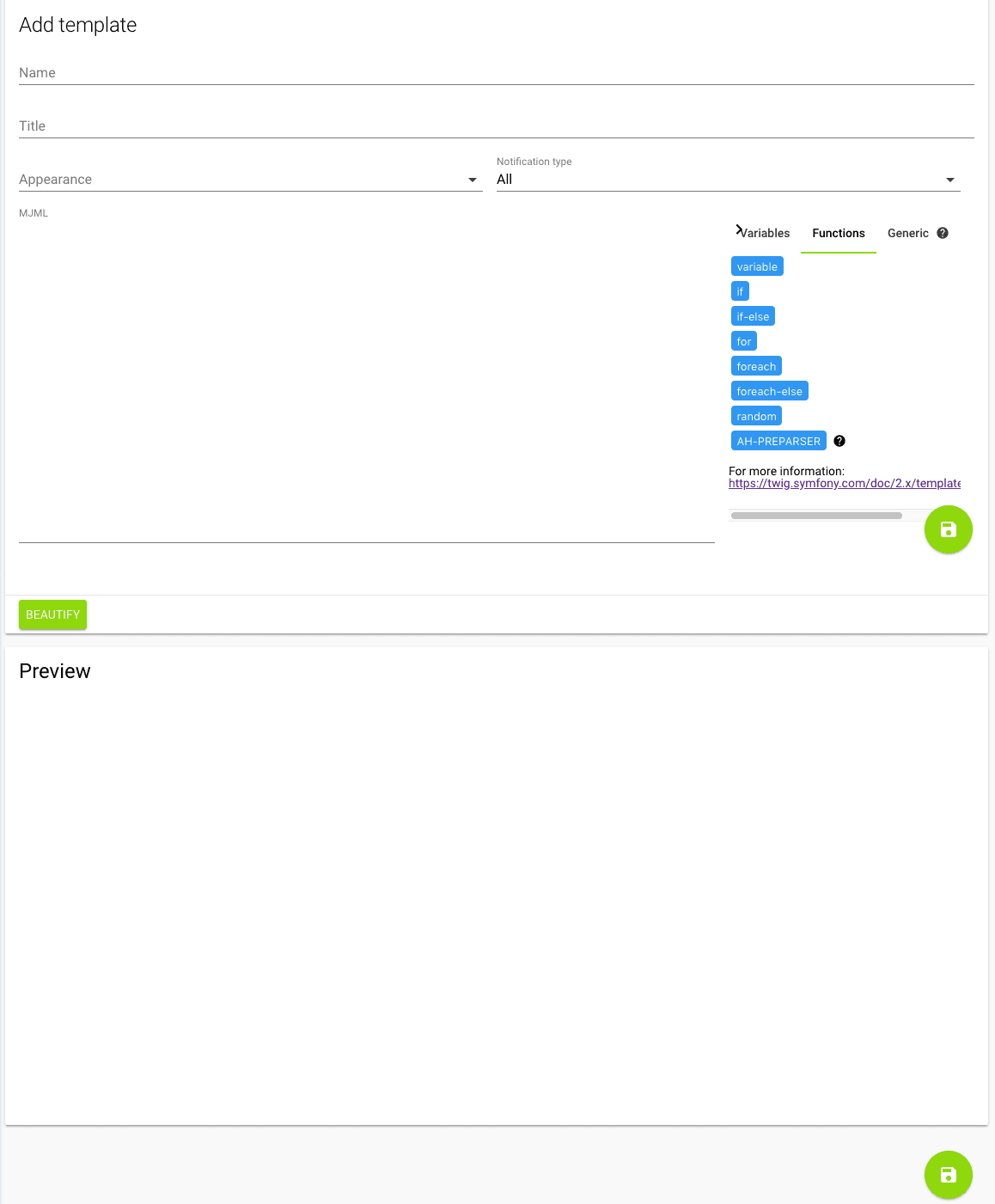This screenshot has width=995, height=1204.
Task: Insert the if-else snippet
Action: coord(752,315)
